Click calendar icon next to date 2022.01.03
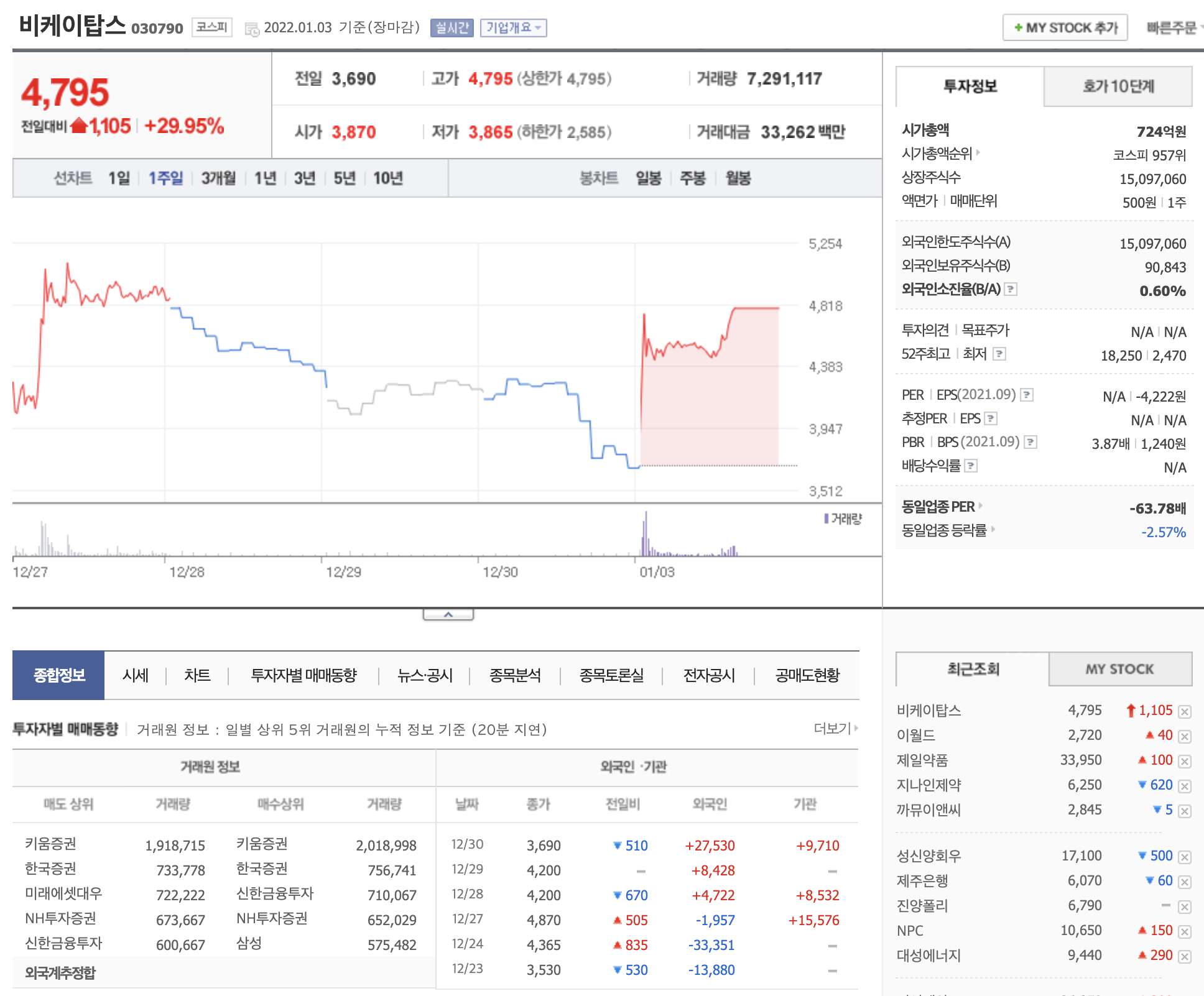 pos(252,29)
